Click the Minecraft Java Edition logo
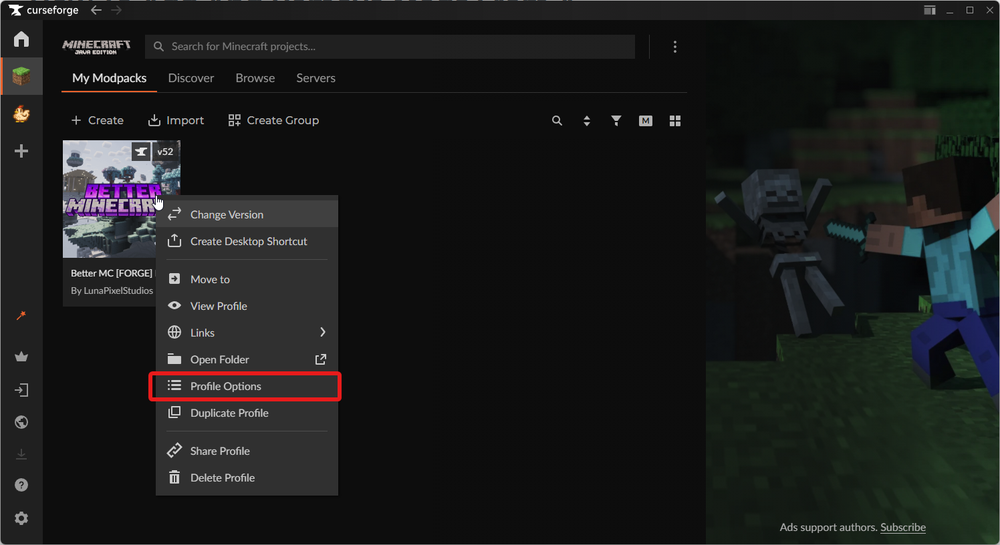This screenshot has height=545, width=1000. pyautogui.click(x=96, y=47)
